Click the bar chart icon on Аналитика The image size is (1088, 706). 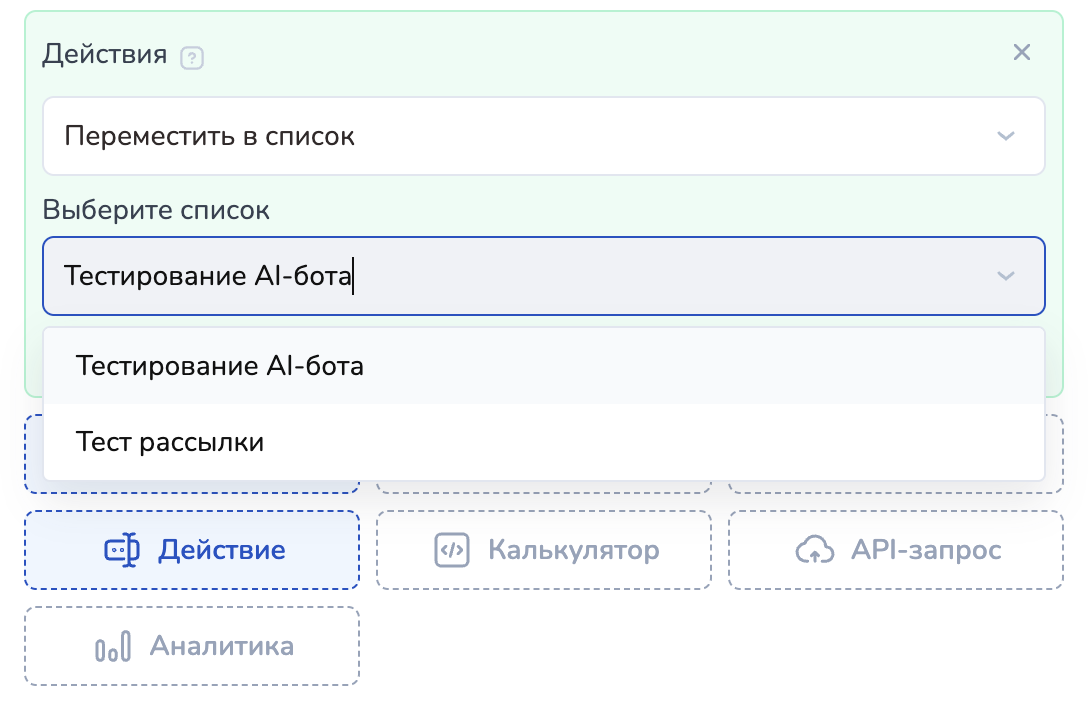[113, 647]
